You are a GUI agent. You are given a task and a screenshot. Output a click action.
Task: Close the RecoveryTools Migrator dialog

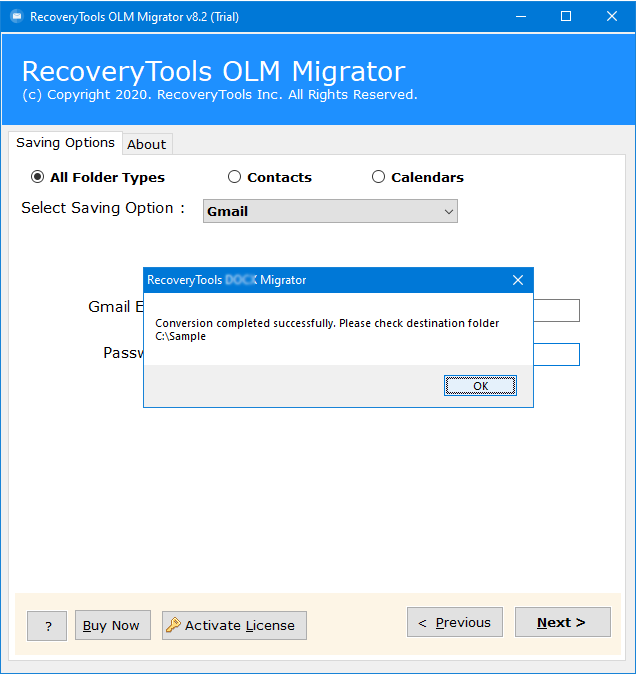[518, 280]
